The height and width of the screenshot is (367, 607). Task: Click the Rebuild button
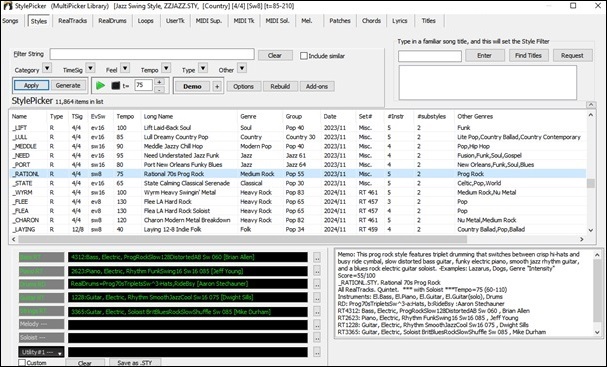(x=280, y=86)
